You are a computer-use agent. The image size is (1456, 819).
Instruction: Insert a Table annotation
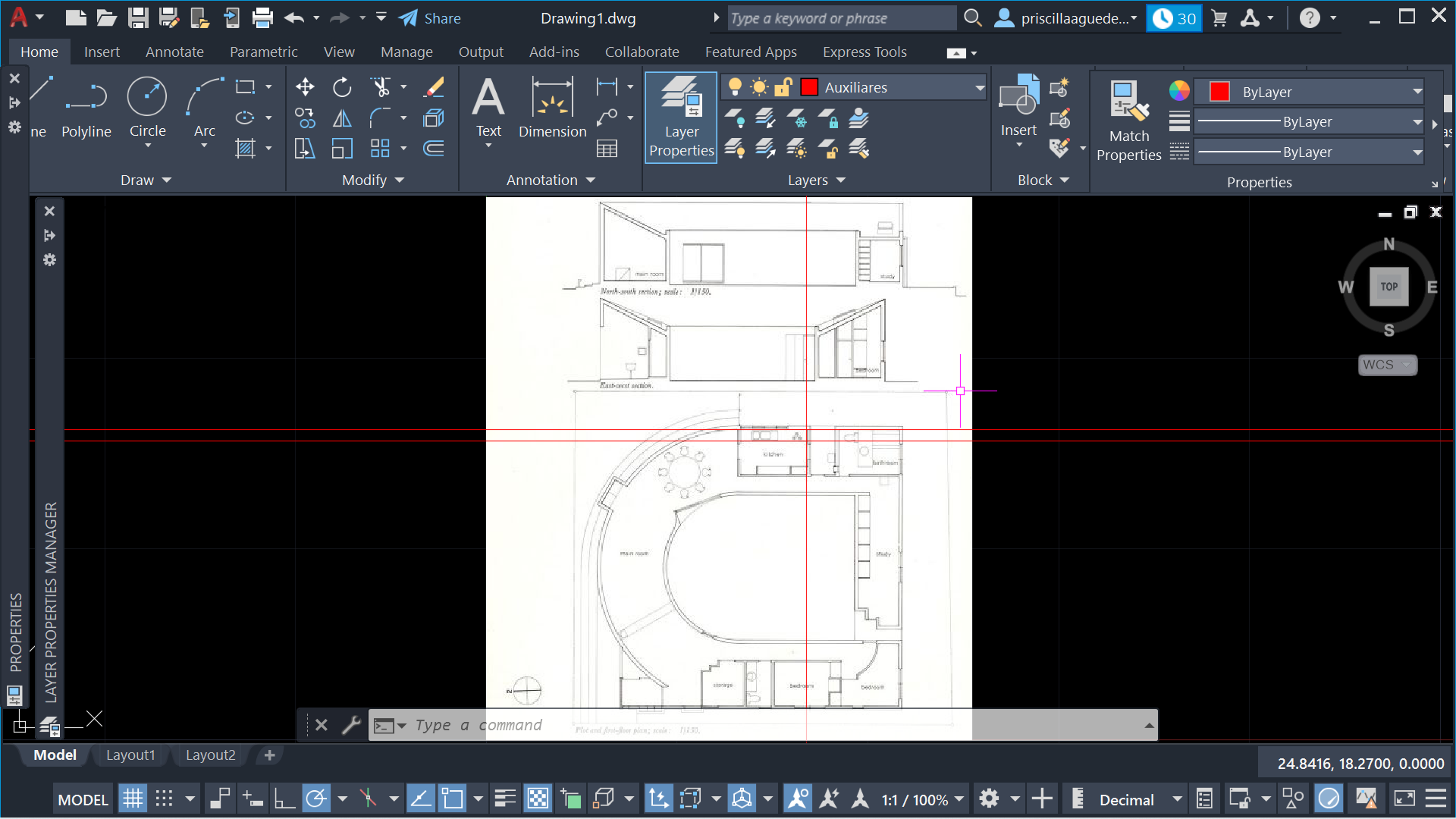[x=607, y=149]
